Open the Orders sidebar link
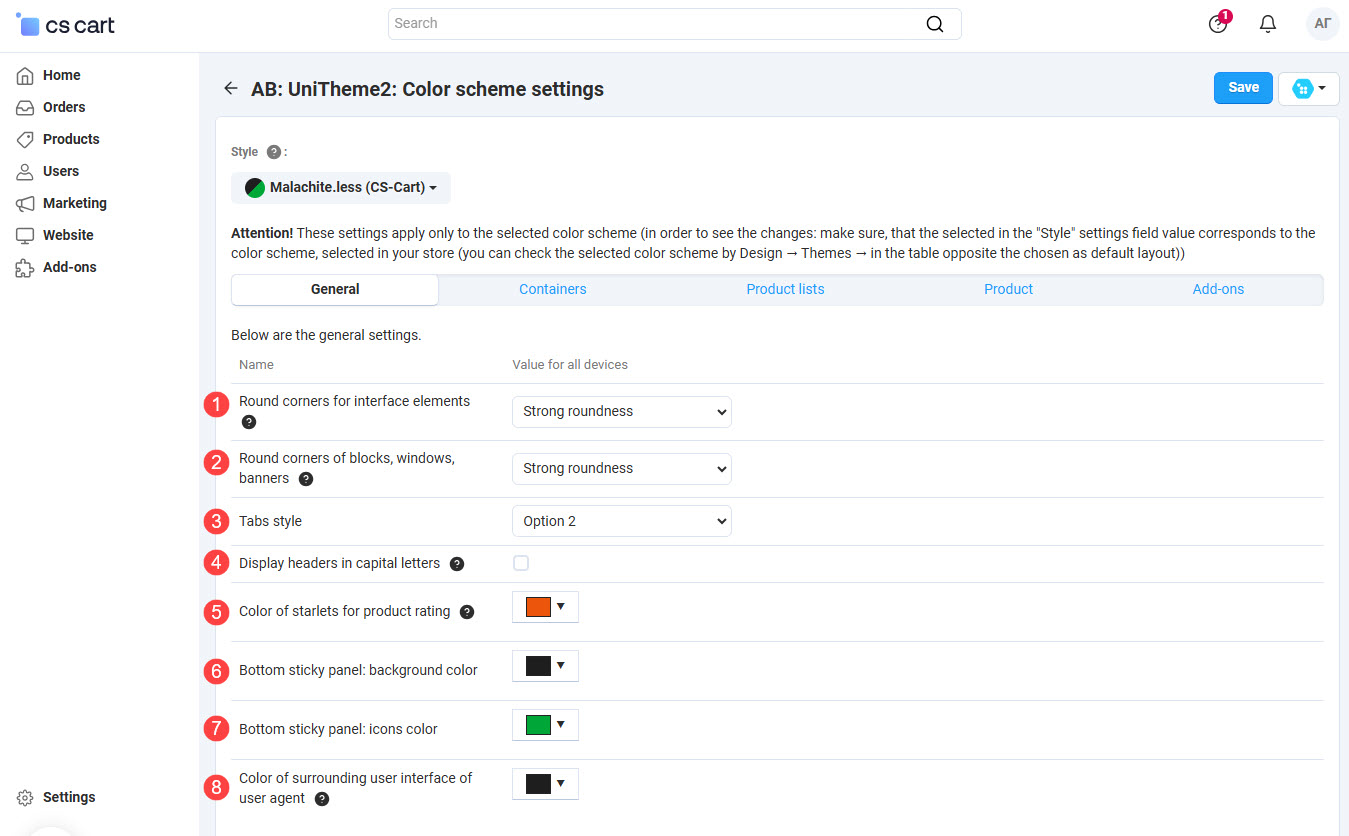 click(64, 107)
